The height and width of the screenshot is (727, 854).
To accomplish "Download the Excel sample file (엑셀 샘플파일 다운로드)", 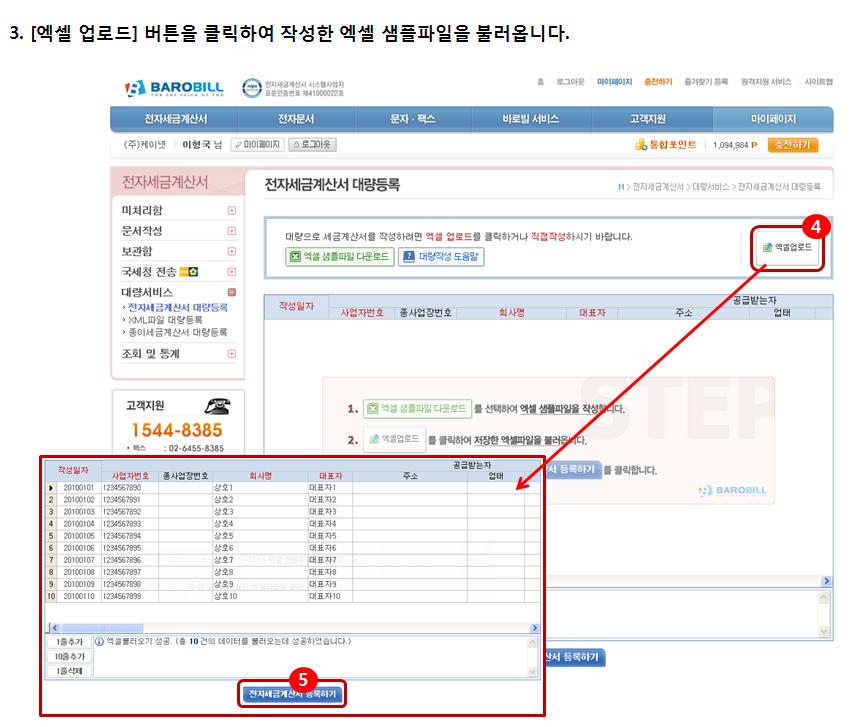I will [x=339, y=257].
